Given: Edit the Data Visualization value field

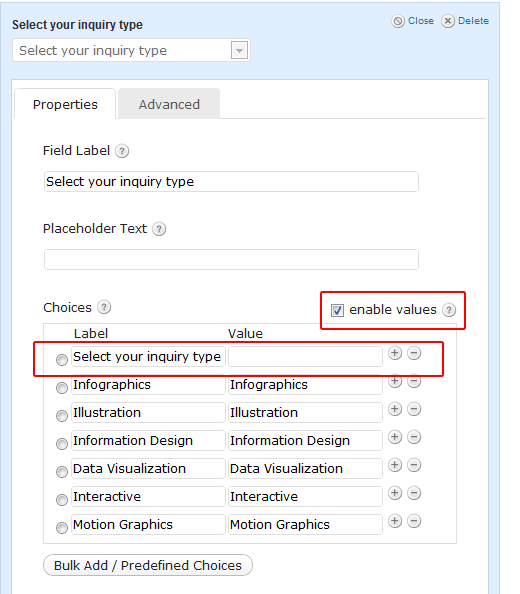Looking at the screenshot, I should pyautogui.click(x=305, y=469).
